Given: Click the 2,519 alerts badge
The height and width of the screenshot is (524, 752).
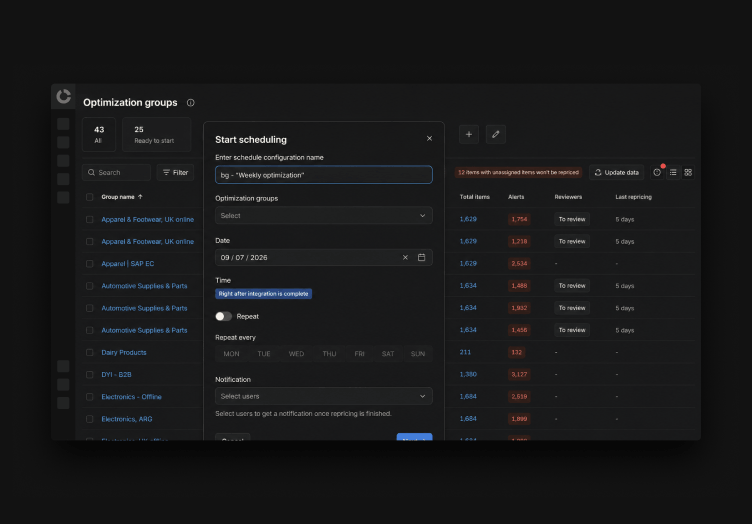Looking at the screenshot, I should [x=519, y=396].
